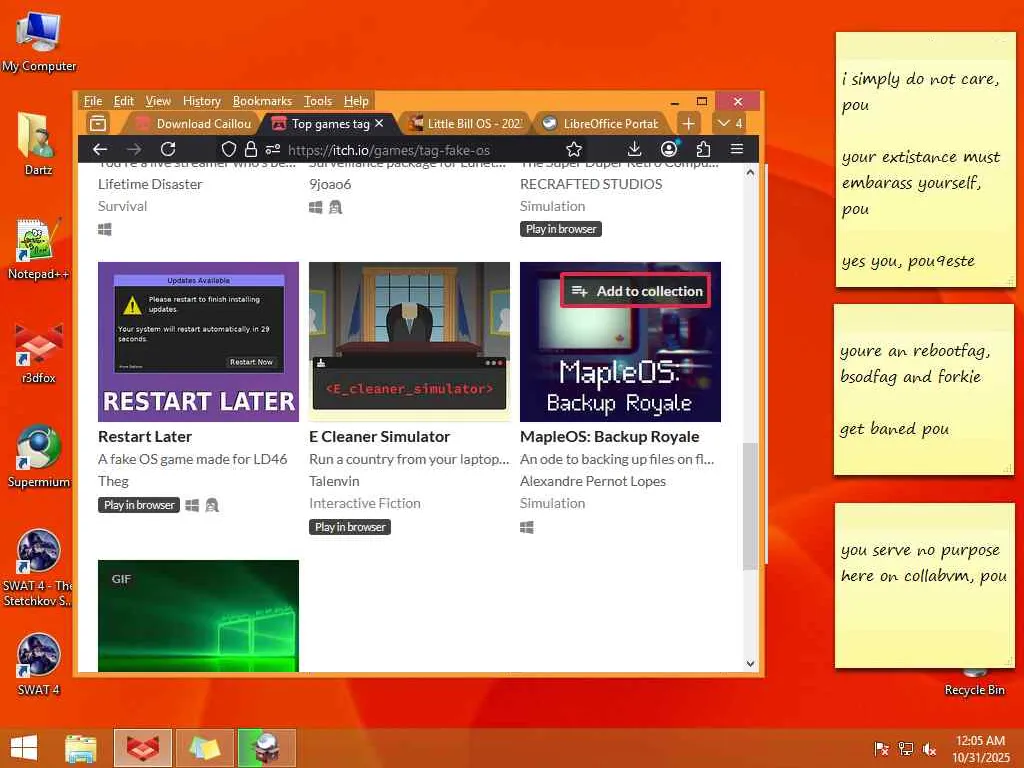This screenshot has height=768, width=1024.
Task: Open the Restart Later title link
Action: 145,436
